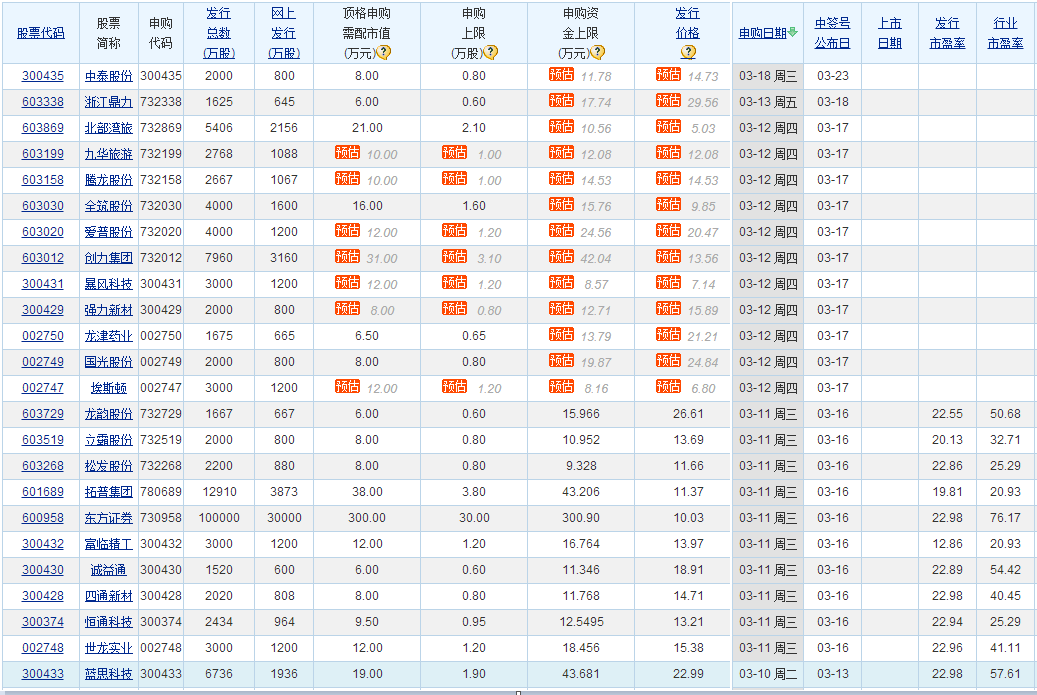The width and height of the screenshot is (1037, 695).
Task: Open the 暴风科技 stock link
Action: point(108,284)
